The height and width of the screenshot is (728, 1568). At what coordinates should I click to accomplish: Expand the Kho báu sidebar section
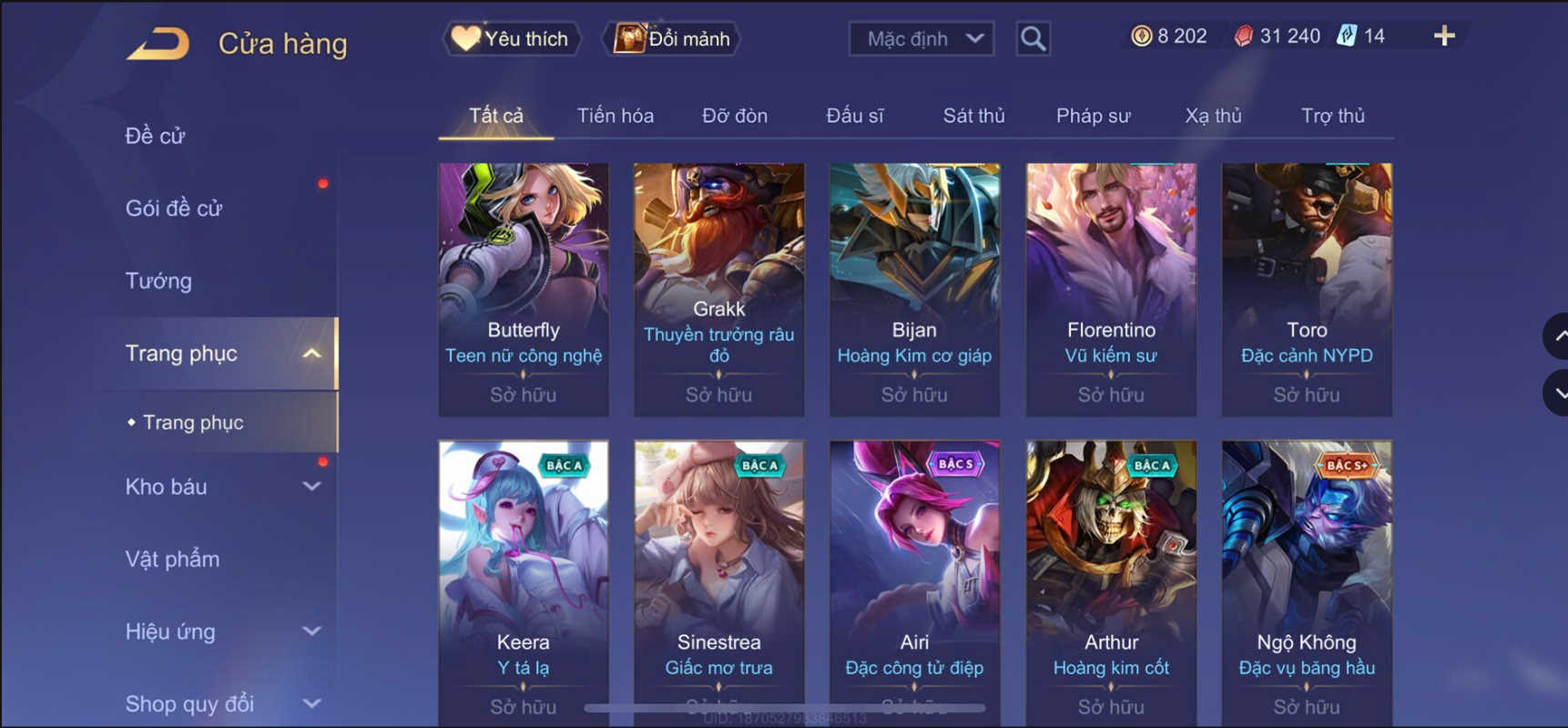(x=311, y=487)
